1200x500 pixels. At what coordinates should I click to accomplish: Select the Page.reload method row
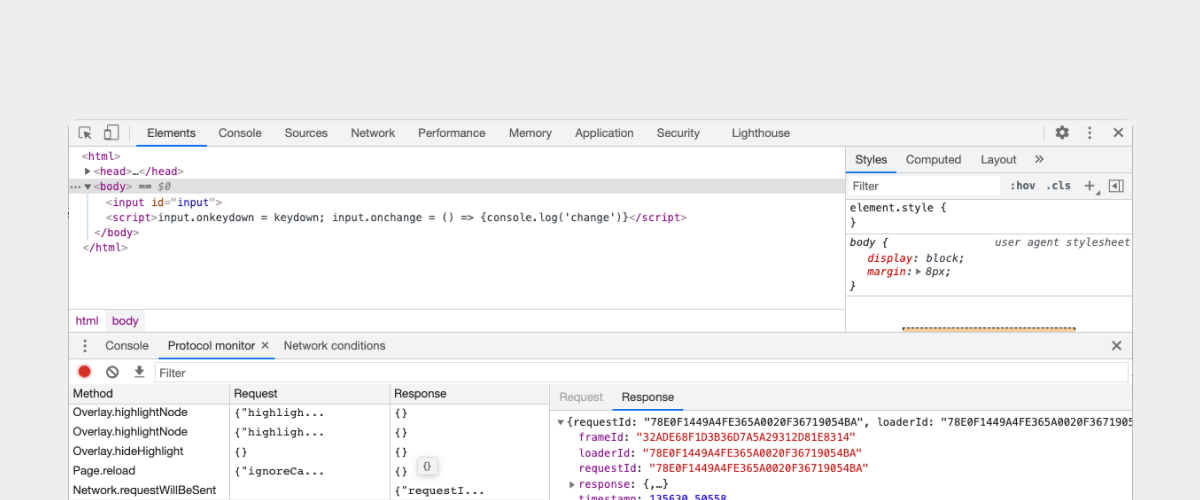[x=309, y=471]
